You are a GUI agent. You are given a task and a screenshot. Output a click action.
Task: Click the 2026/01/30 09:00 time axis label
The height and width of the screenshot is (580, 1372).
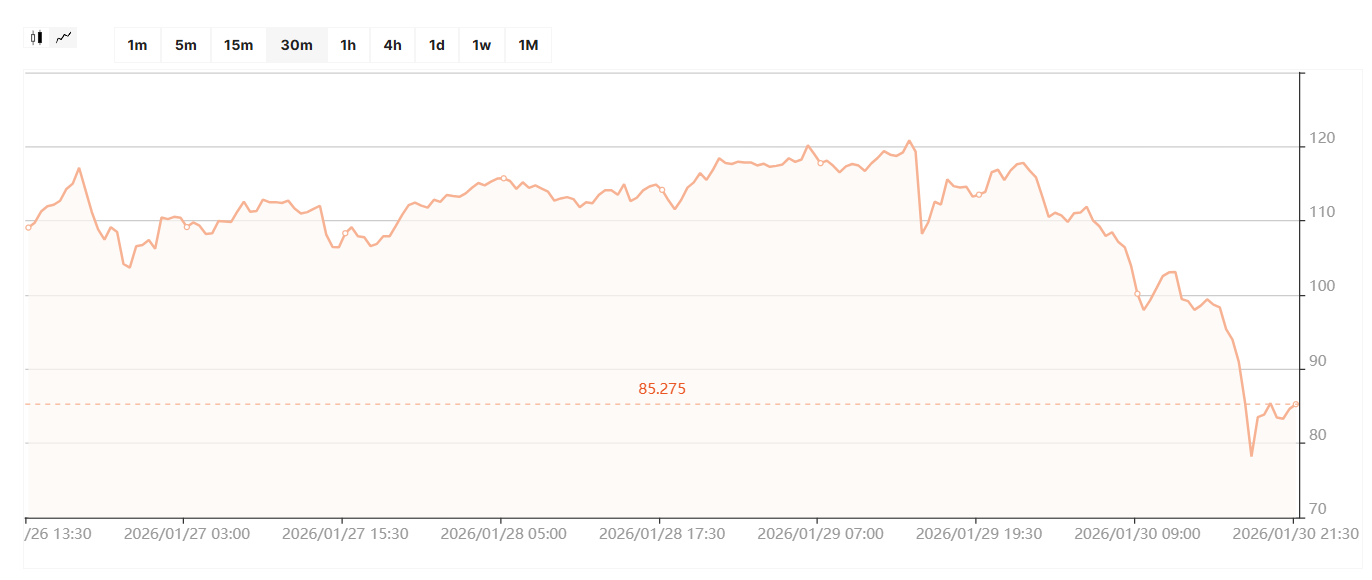(x=1137, y=534)
